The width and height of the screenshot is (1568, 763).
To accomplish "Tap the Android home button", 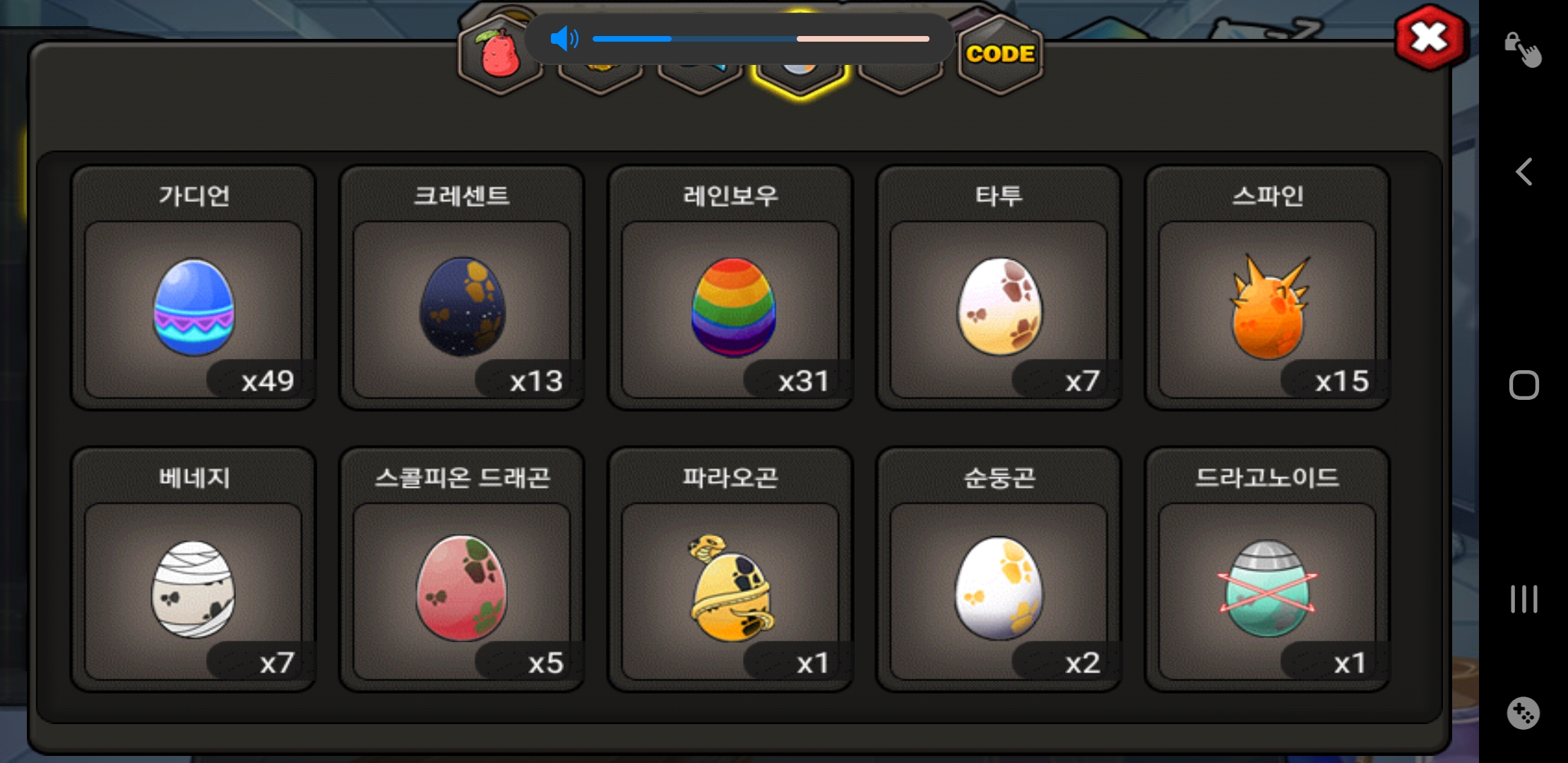I will pos(1524,385).
